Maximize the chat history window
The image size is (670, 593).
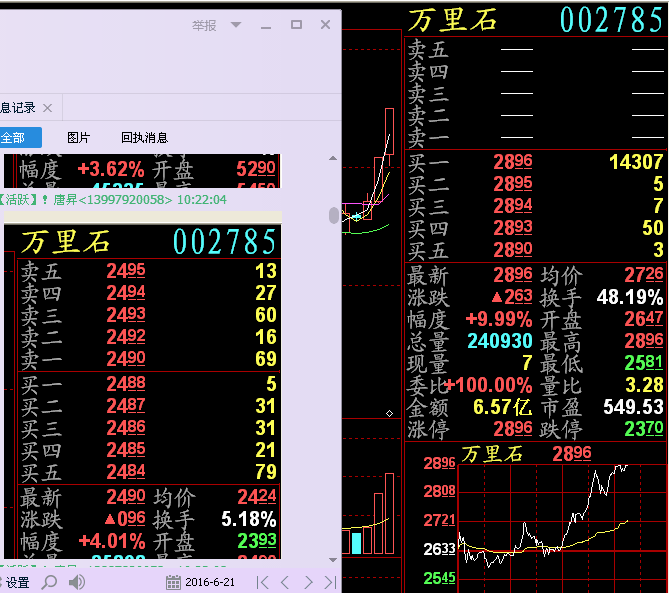coord(296,25)
